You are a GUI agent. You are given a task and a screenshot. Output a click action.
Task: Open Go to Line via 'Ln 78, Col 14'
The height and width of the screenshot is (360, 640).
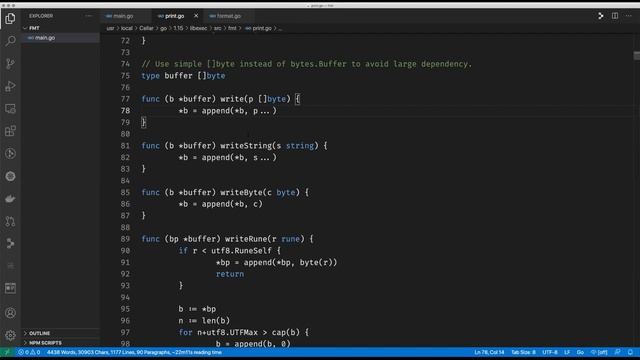489,352
